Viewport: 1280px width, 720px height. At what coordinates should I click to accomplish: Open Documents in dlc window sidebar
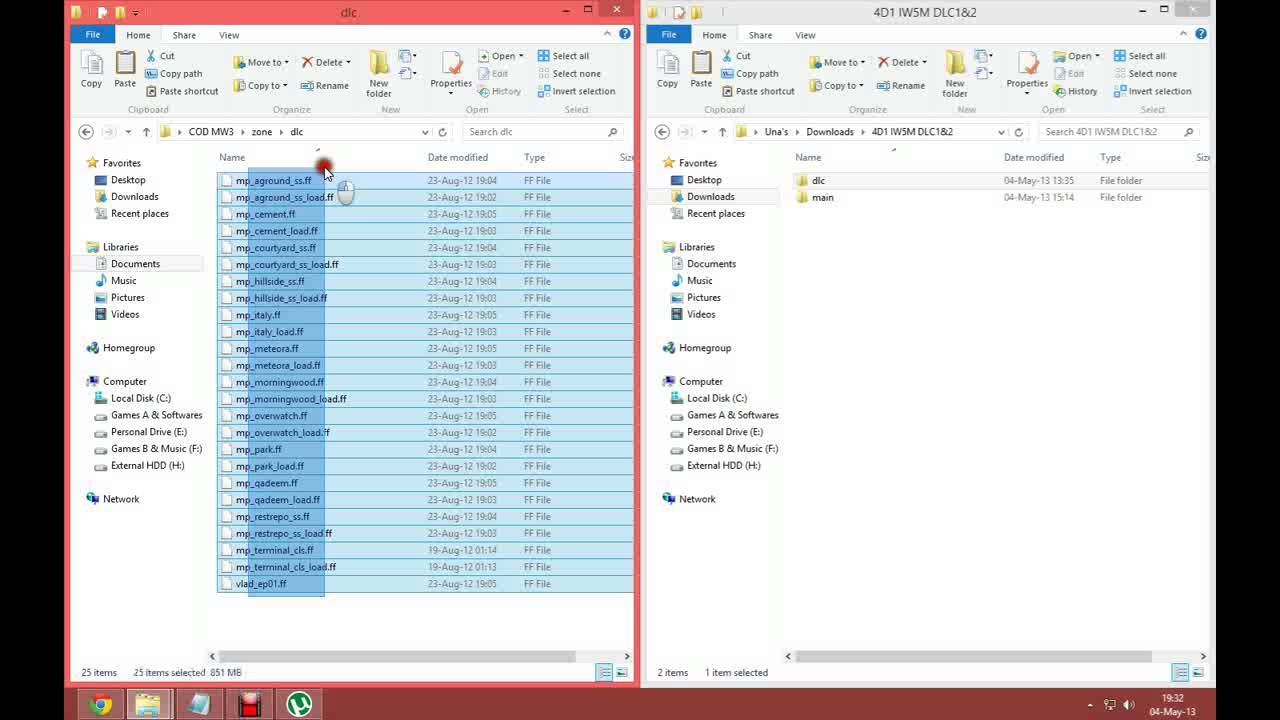(x=135, y=264)
